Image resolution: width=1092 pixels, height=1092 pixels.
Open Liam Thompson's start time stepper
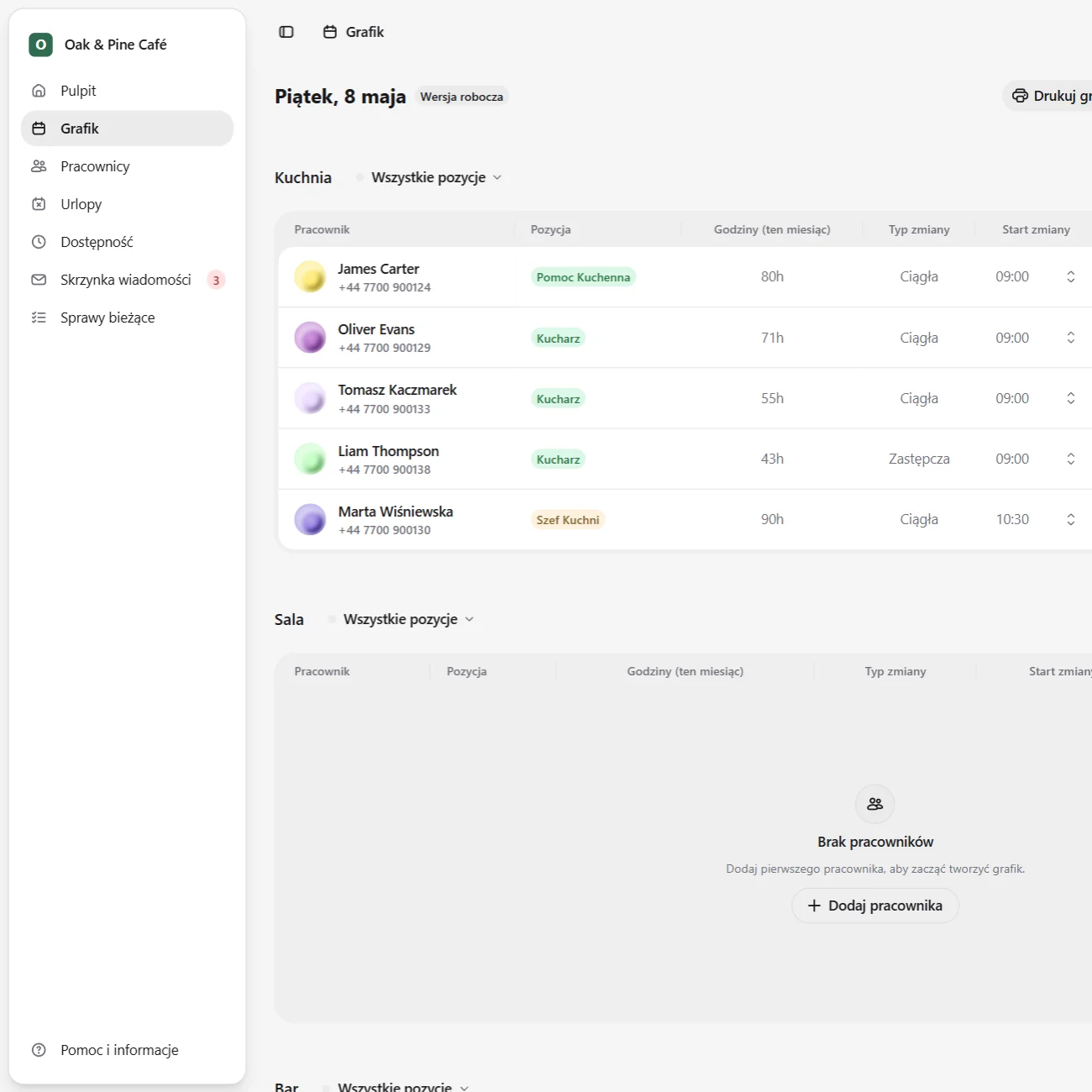1071,459
